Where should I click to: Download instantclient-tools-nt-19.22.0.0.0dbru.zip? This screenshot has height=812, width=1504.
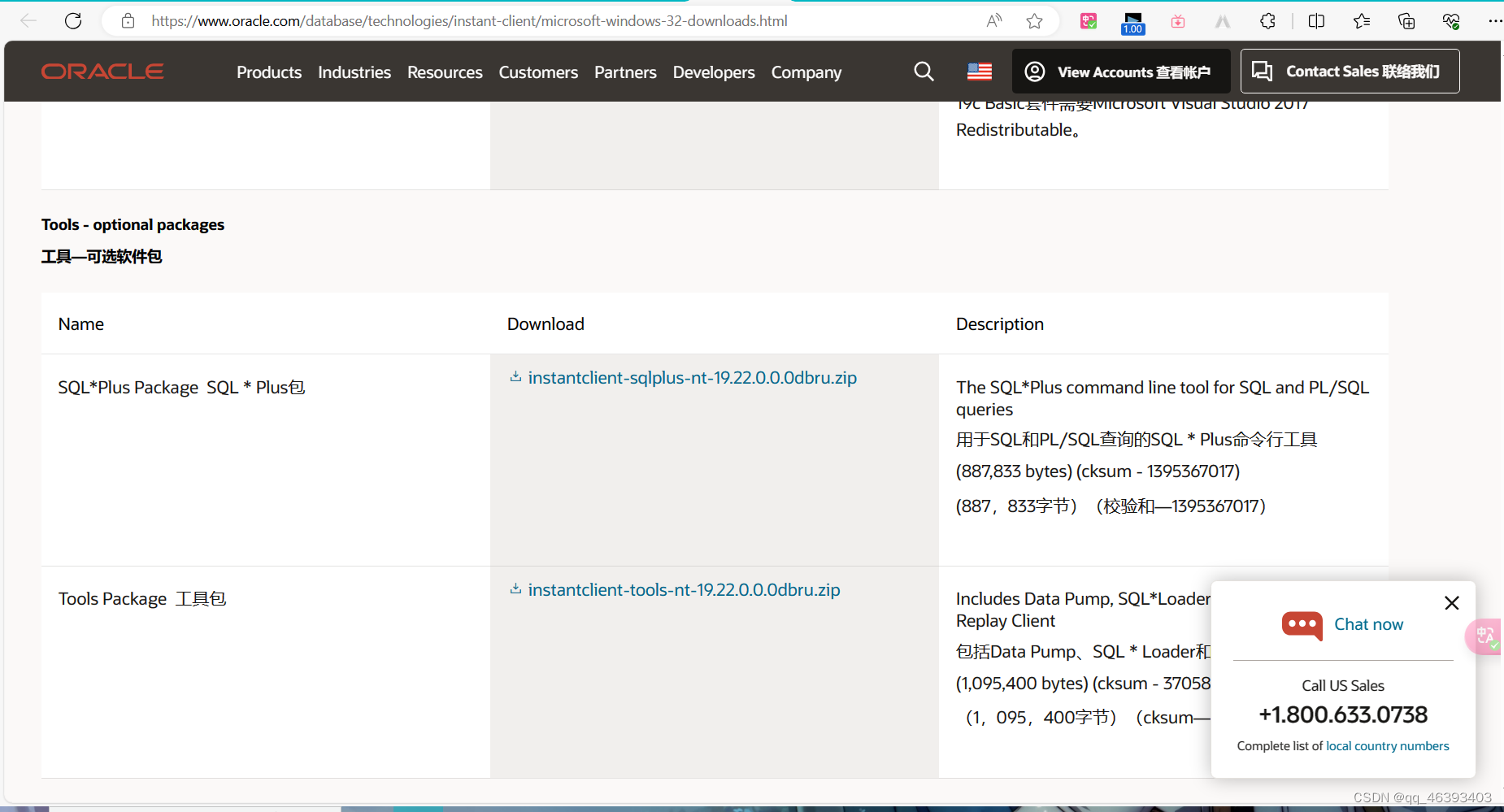(x=685, y=590)
